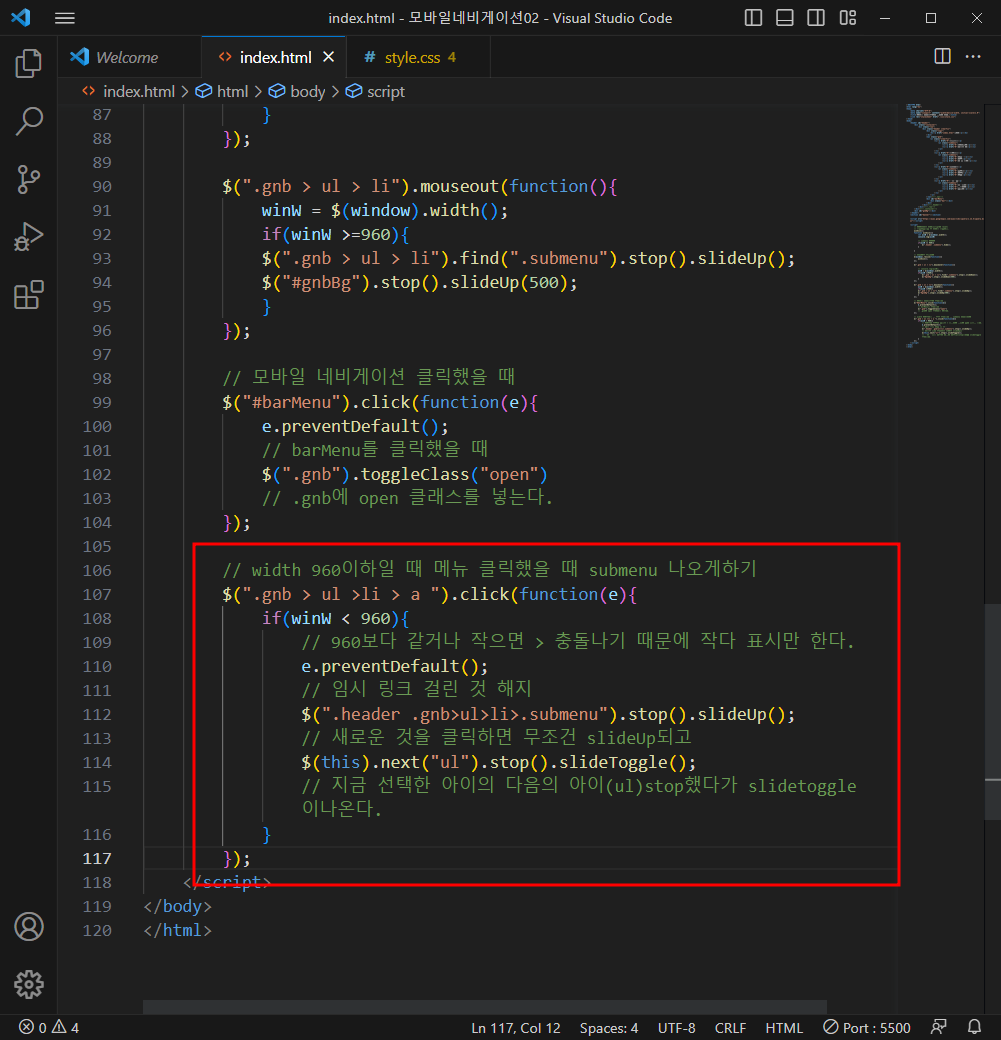This screenshot has width=1001, height=1040.
Task: Open the Source Control view
Action: (29, 179)
